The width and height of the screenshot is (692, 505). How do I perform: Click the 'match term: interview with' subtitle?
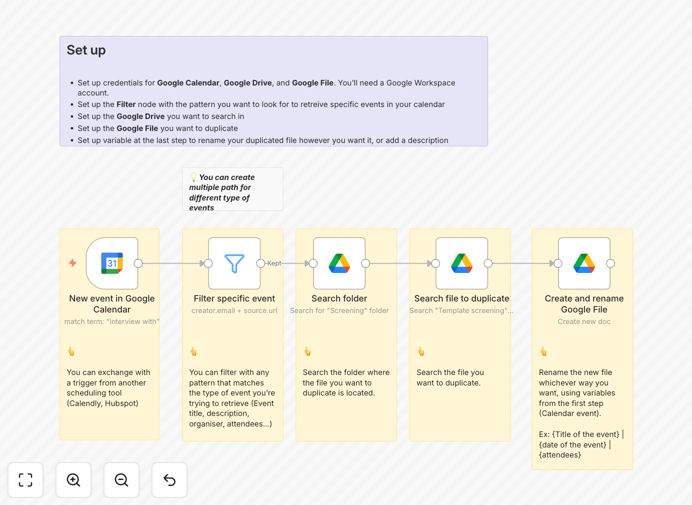[x=112, y=321]
